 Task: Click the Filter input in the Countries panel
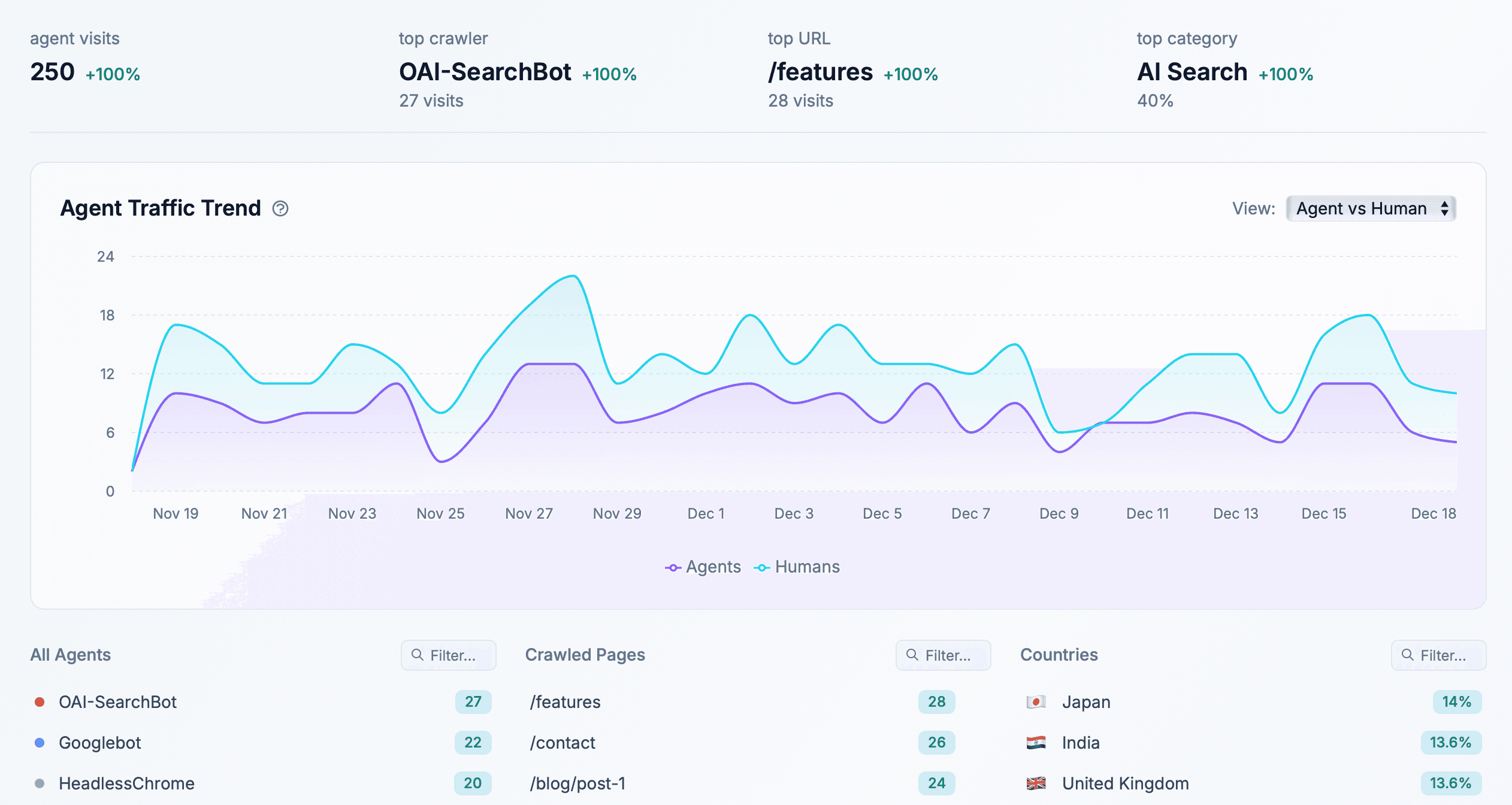tap(1438, 655)
